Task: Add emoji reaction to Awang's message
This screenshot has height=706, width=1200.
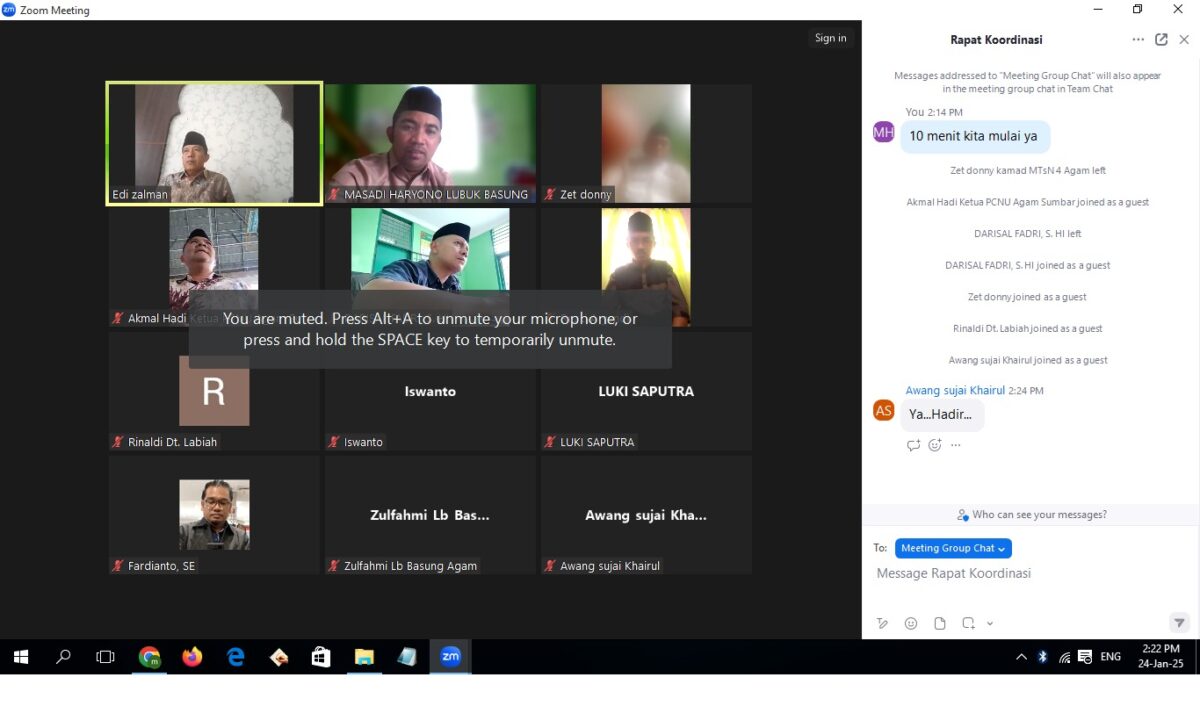Action: click(935, 445)
